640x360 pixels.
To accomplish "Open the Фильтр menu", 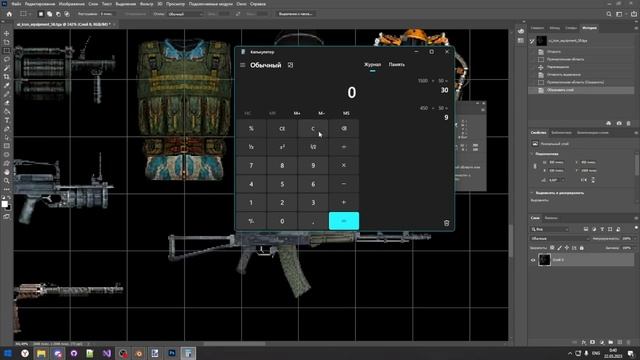I will [x=147, y=4].
